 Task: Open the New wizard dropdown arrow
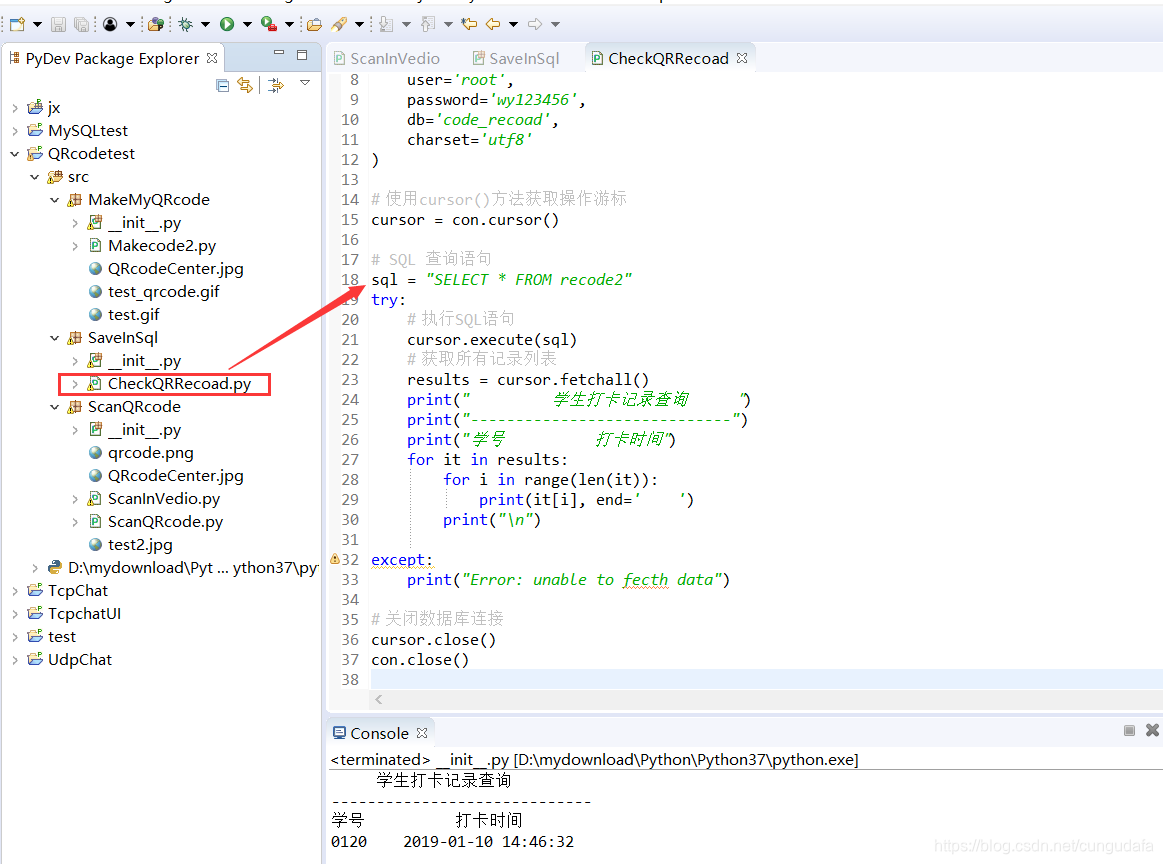pyautogui.click(x=36, y=23)
